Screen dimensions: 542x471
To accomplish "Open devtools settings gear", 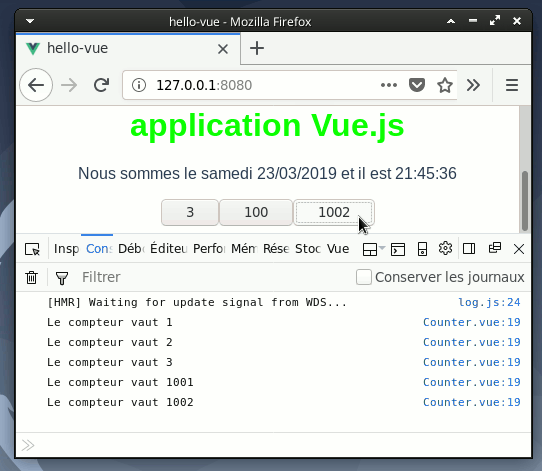I will (445, 248).
